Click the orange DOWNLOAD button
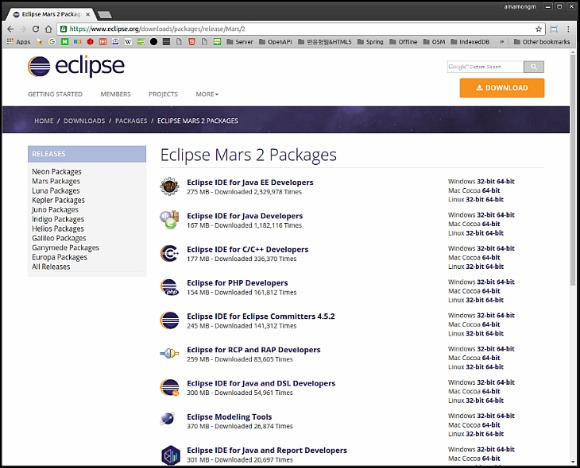The image size is (580, 468). [502, 88]
